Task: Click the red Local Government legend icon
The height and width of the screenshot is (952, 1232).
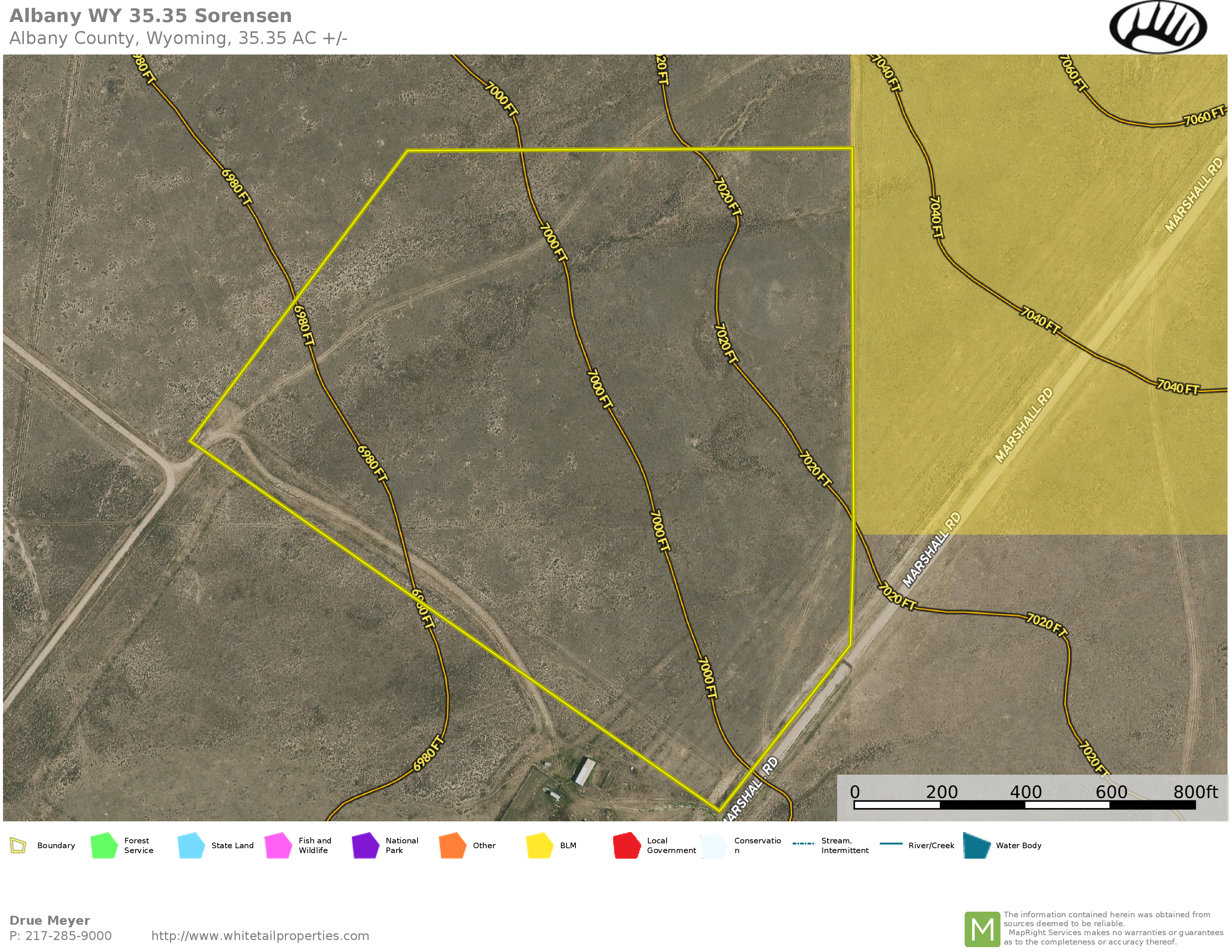Action: pyautogui.click(x=627, y=845)
